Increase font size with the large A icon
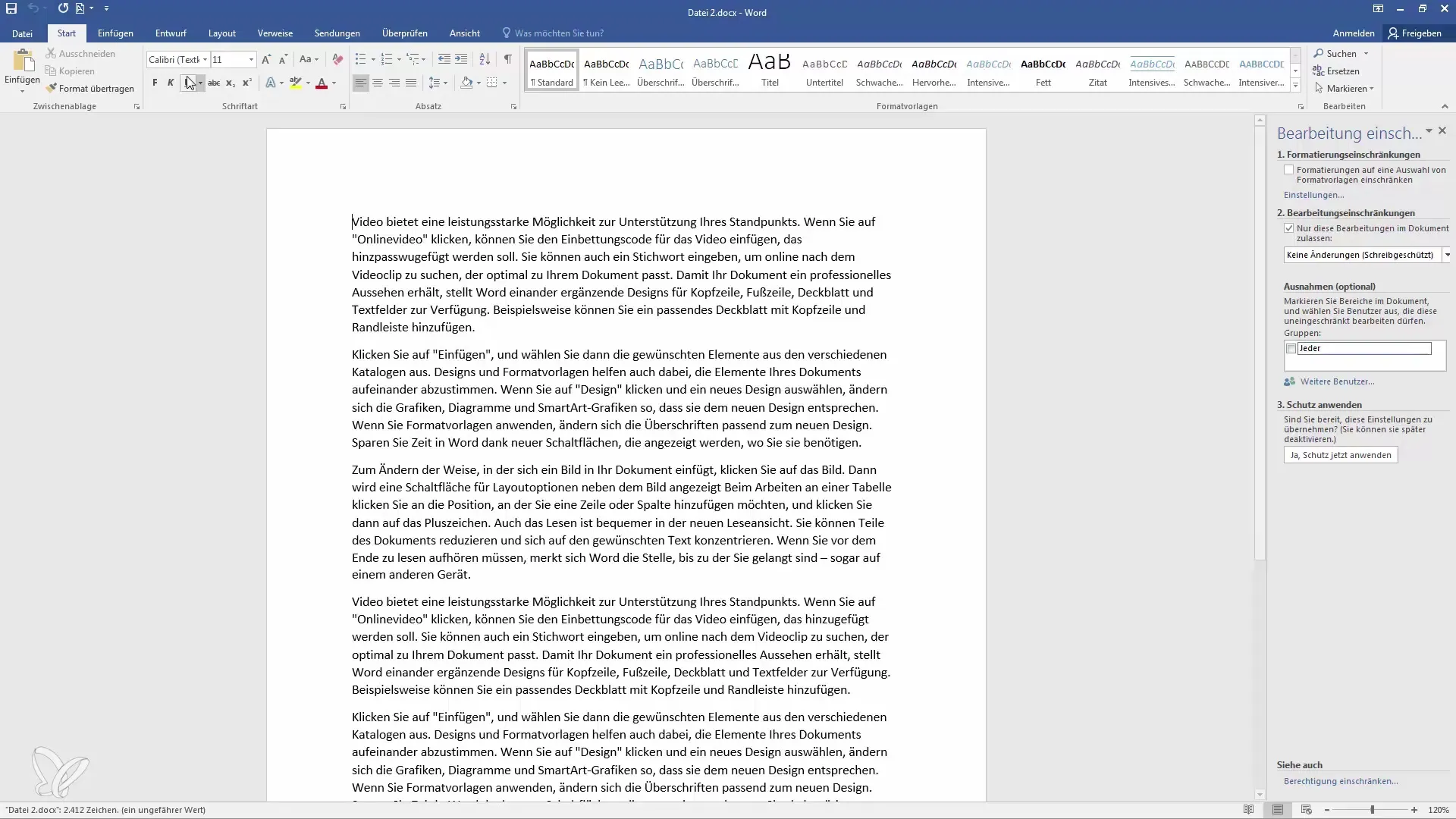This screenshot has height=819, width=1456. pyautogui.click(x=266, y=59)
